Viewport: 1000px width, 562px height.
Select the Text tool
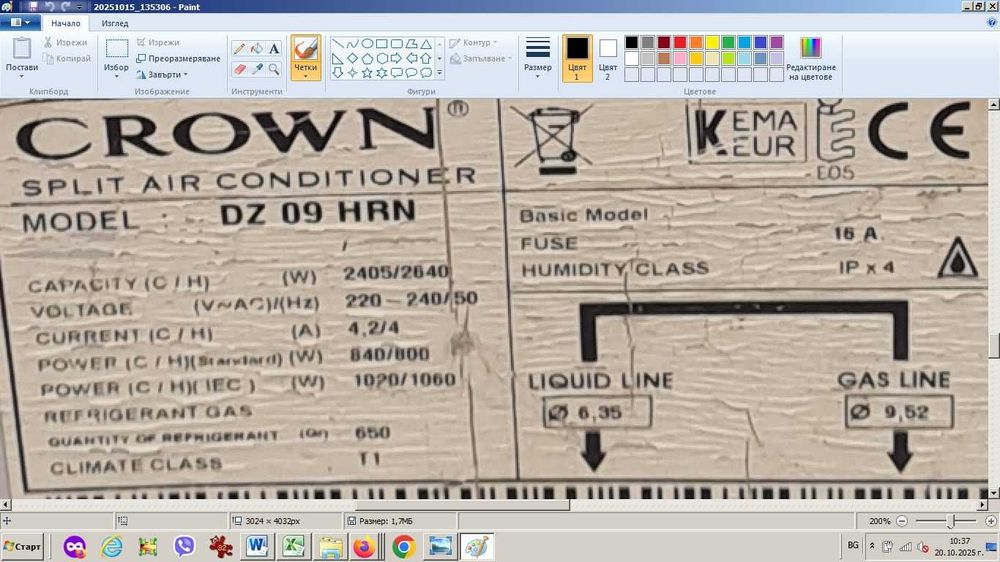pyautogui.click(x=274, y=48)
